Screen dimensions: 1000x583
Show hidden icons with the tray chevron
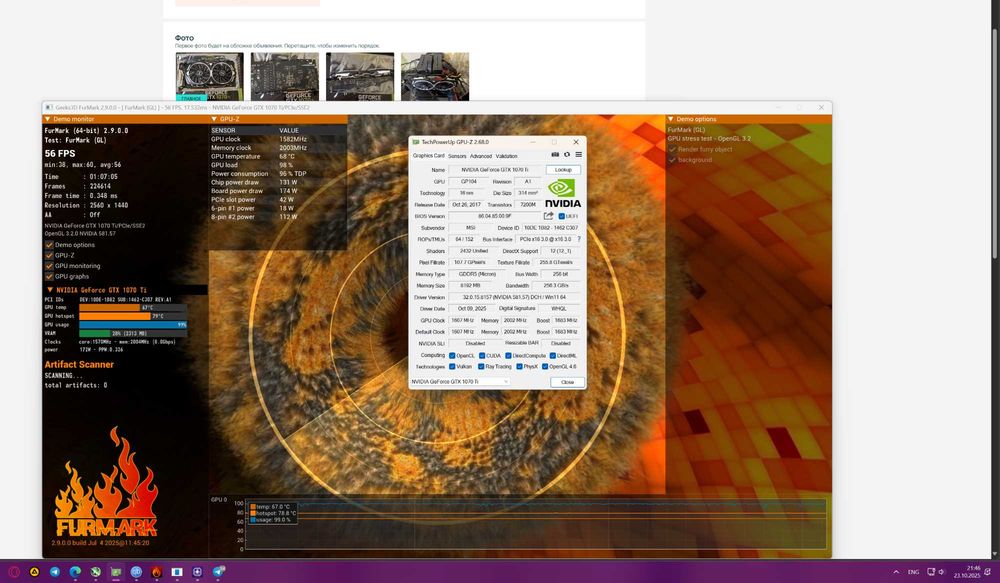pos(896,572)
